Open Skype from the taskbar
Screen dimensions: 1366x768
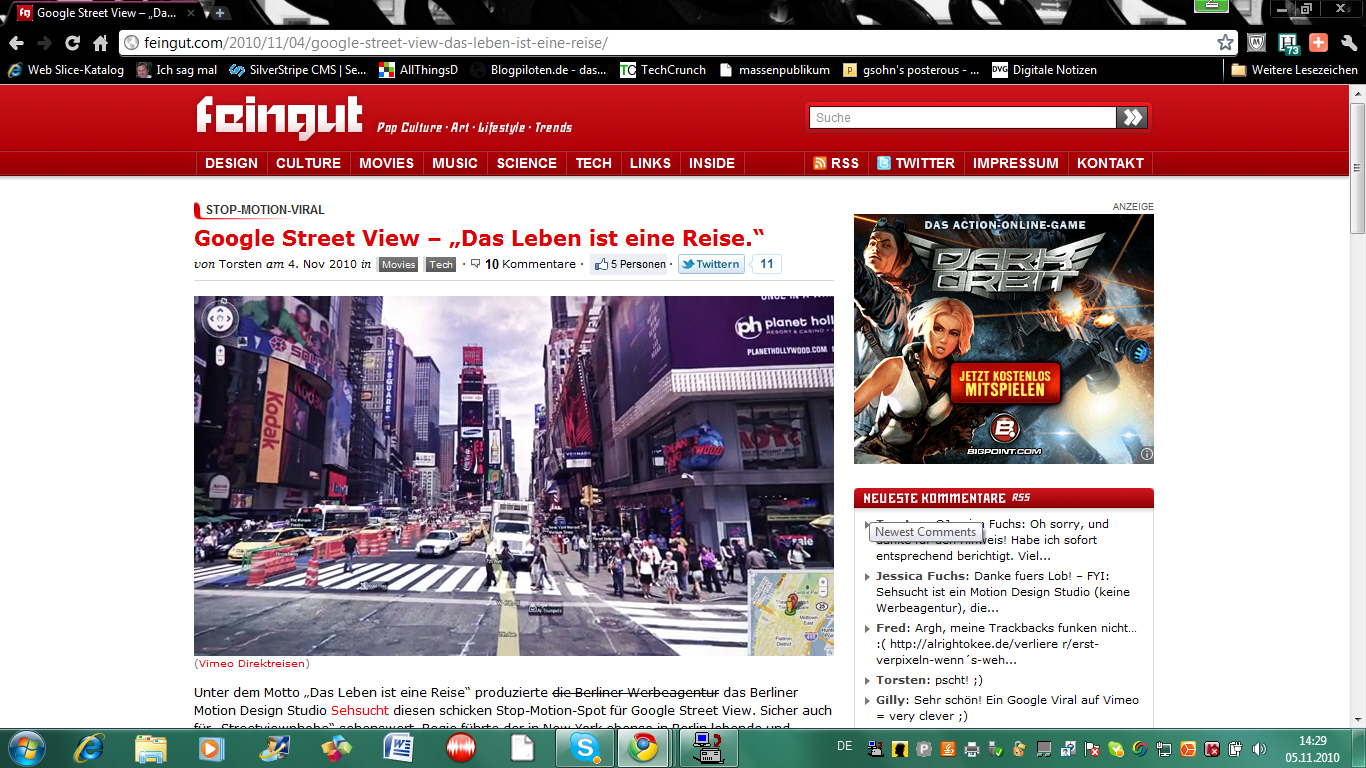(584, 747)
